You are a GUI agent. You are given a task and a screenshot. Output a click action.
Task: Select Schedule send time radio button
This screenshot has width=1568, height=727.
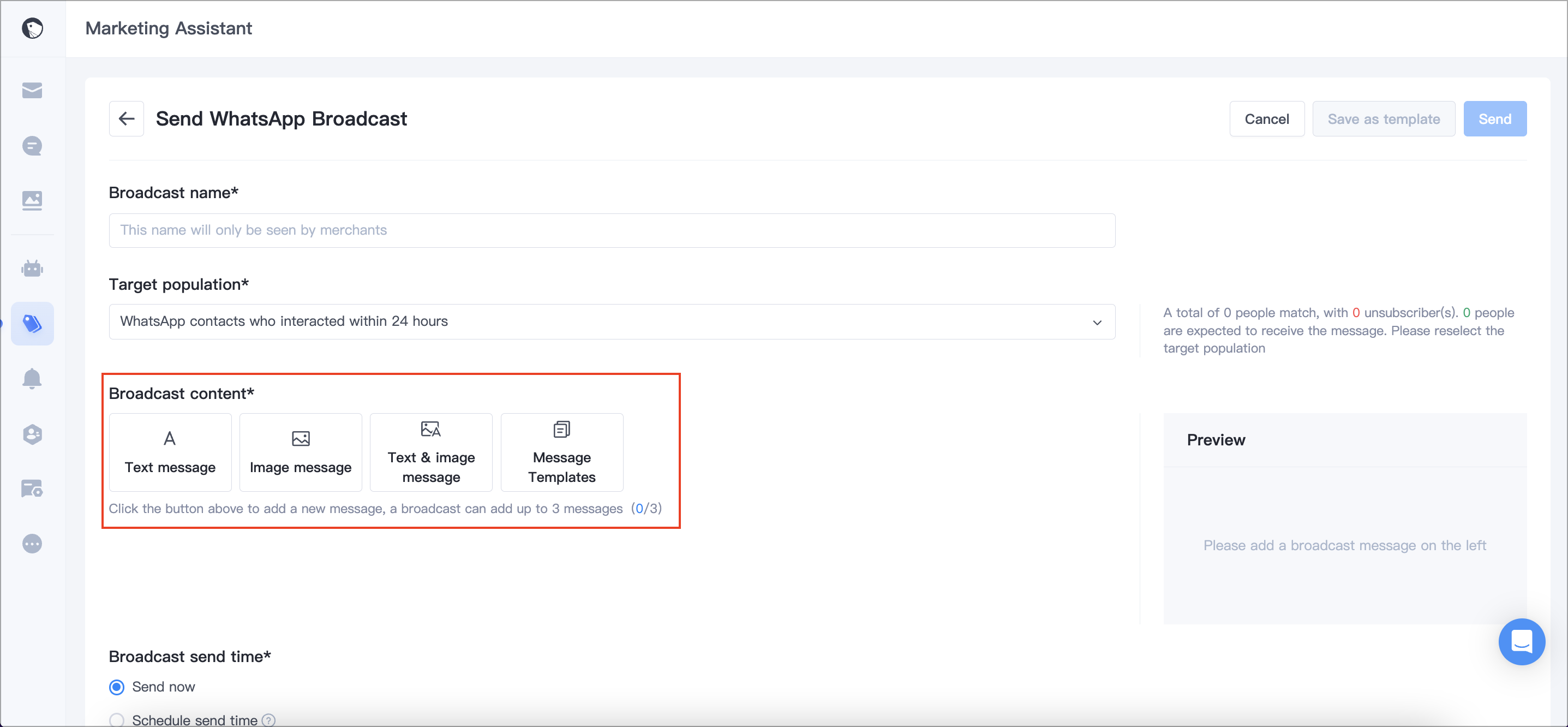(x=117, y=720)
